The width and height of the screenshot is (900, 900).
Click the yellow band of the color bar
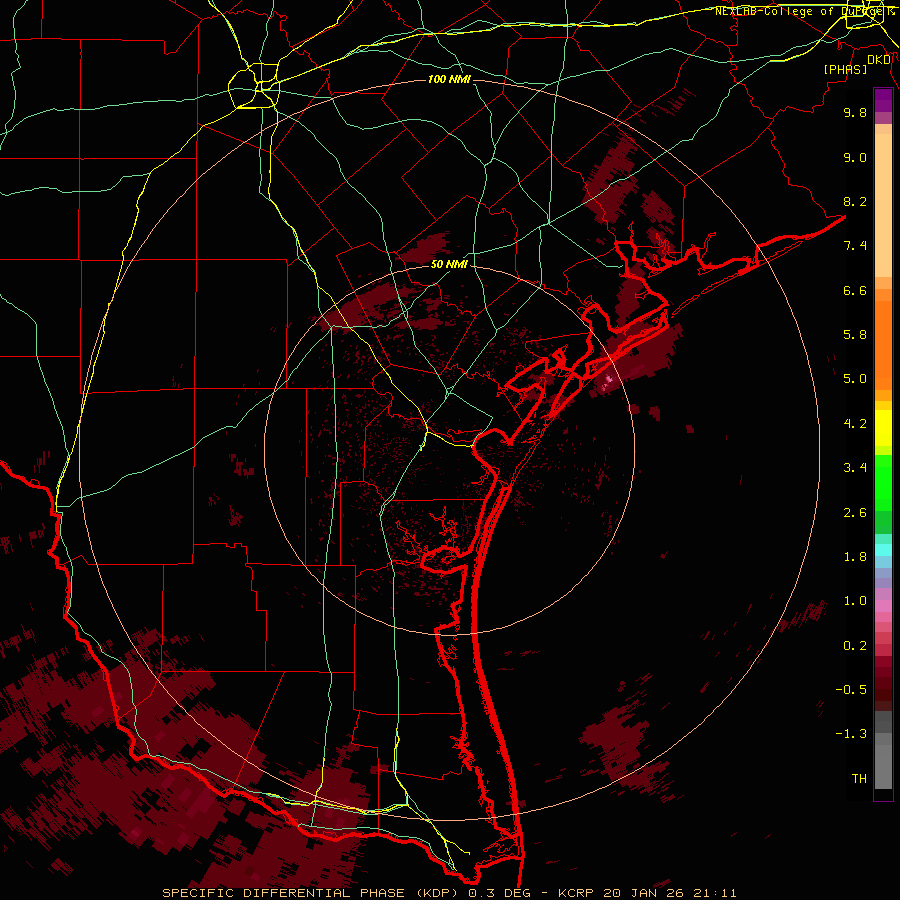pos(883,428)
